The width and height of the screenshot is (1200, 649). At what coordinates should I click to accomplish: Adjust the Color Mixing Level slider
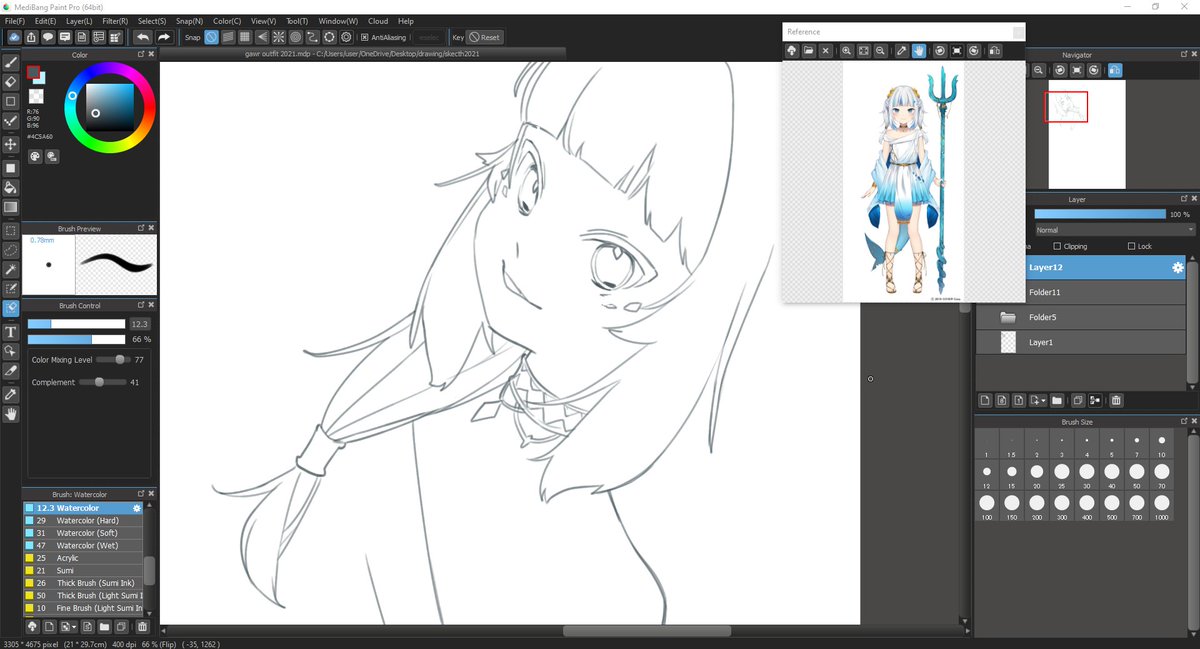pos(112,359)
